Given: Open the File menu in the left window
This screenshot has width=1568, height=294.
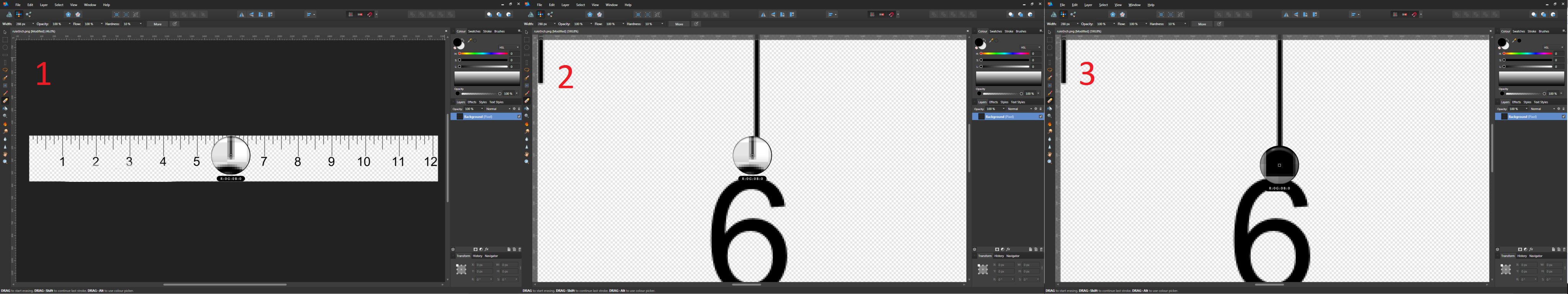Looking at the screenshot, I should [x=18, y=5].
